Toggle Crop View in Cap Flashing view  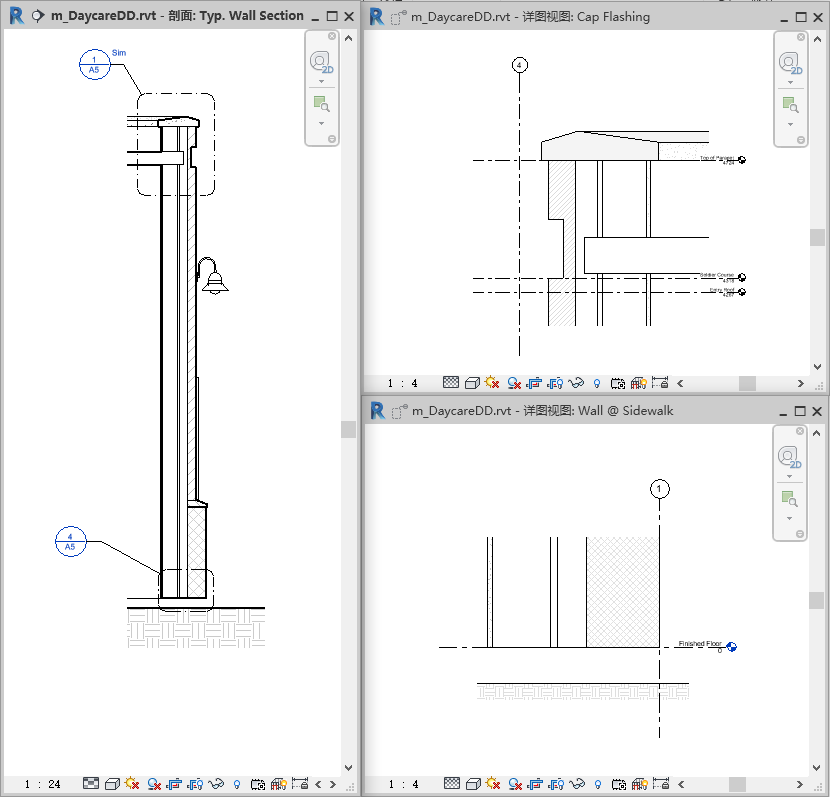point(534,383)
